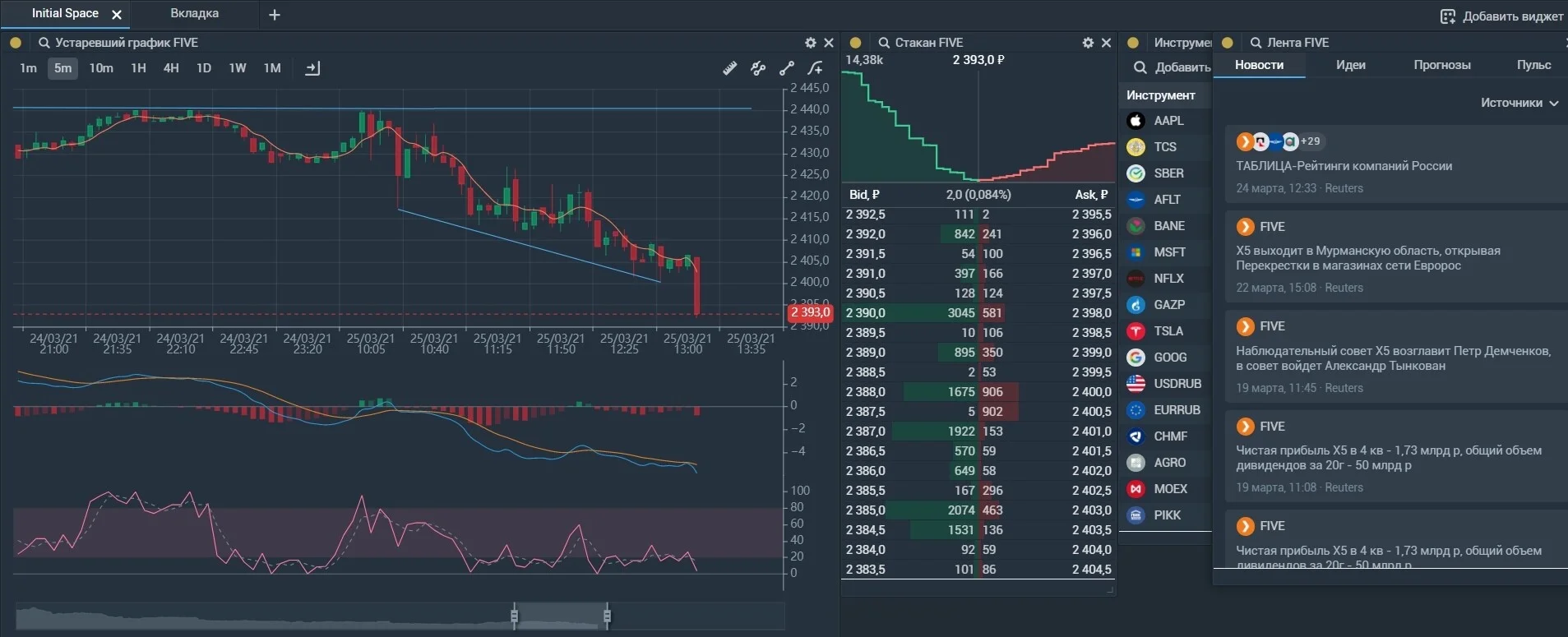This screenshot has width=1568, height=637.
Task: Click the Tesla logo beside TSLA
Action: pos(1136,331)
